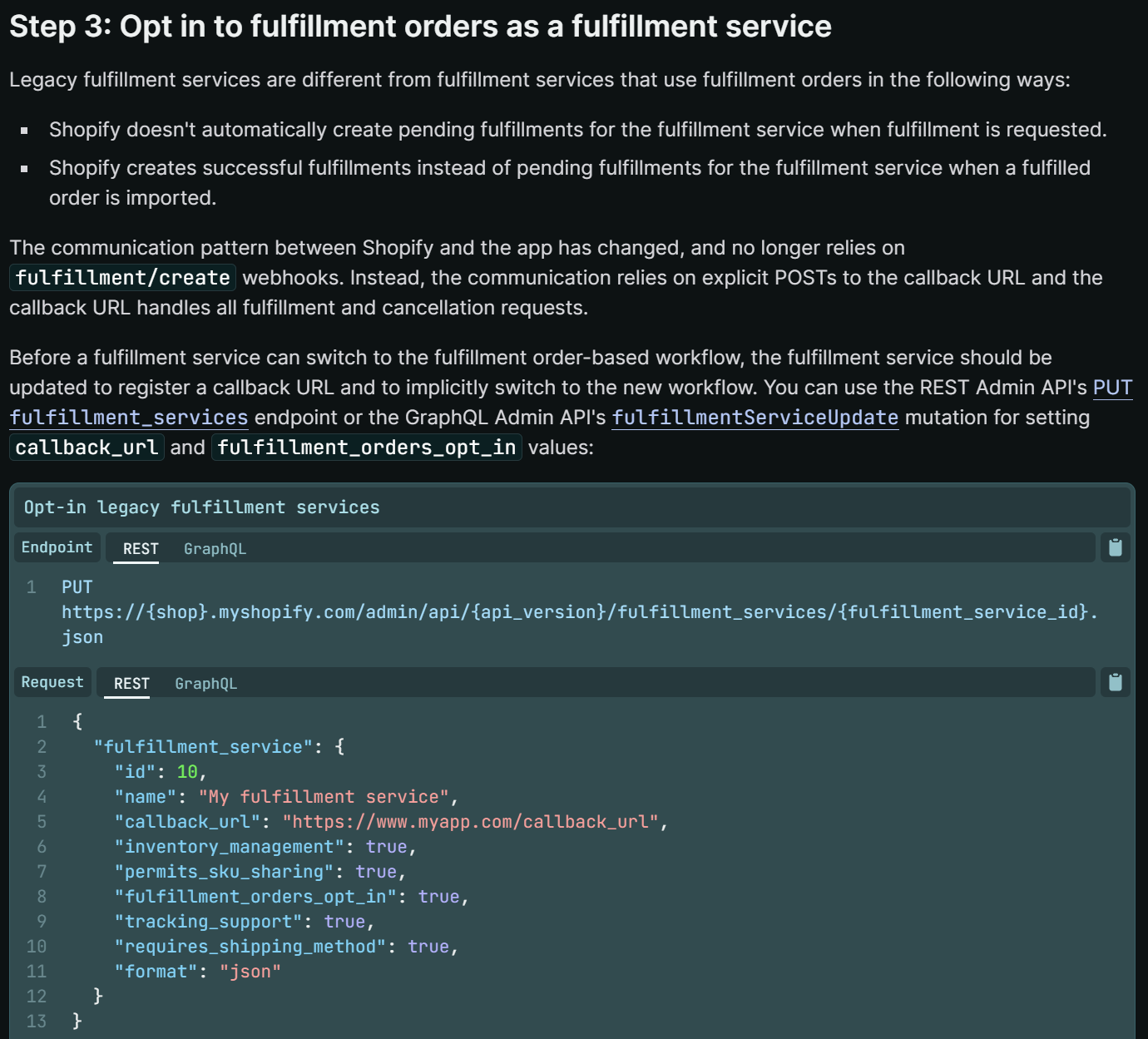
Task: Click the true value for tracking_support
Action: [344, 921]
